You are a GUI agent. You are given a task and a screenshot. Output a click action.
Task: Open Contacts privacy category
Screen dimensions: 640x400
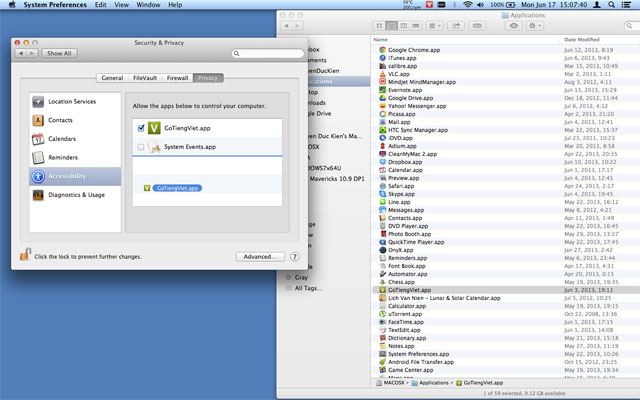60,120
